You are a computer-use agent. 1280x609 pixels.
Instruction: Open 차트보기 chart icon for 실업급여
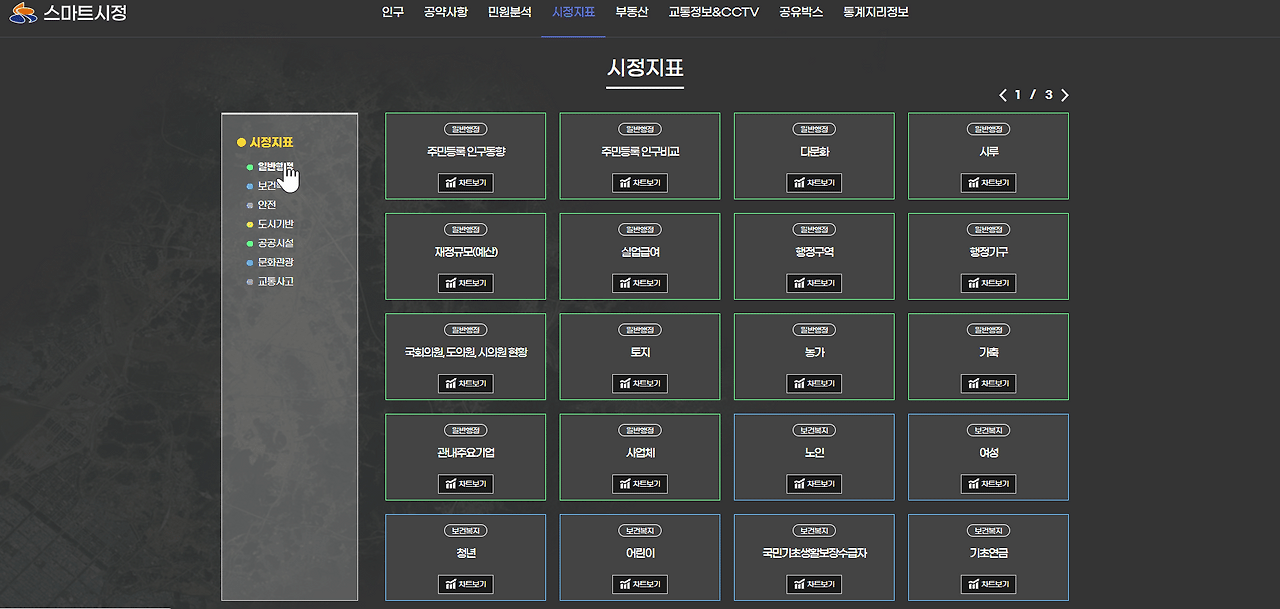(640, 283)
